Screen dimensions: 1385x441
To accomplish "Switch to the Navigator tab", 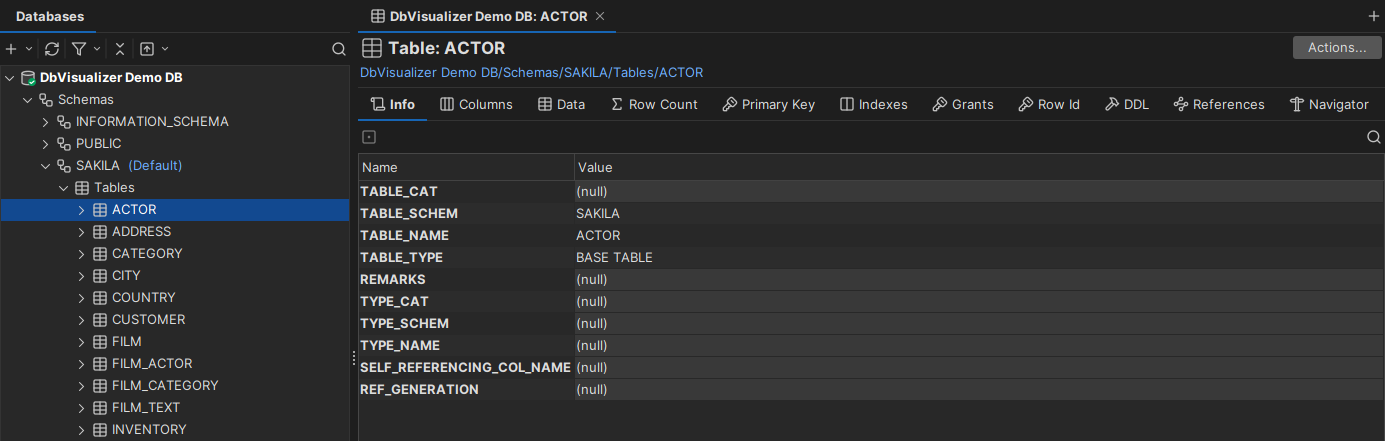I will [x=1329, y=104].
